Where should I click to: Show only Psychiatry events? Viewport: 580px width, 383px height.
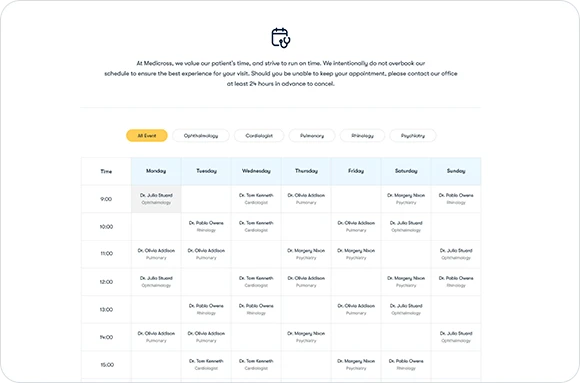413,135
